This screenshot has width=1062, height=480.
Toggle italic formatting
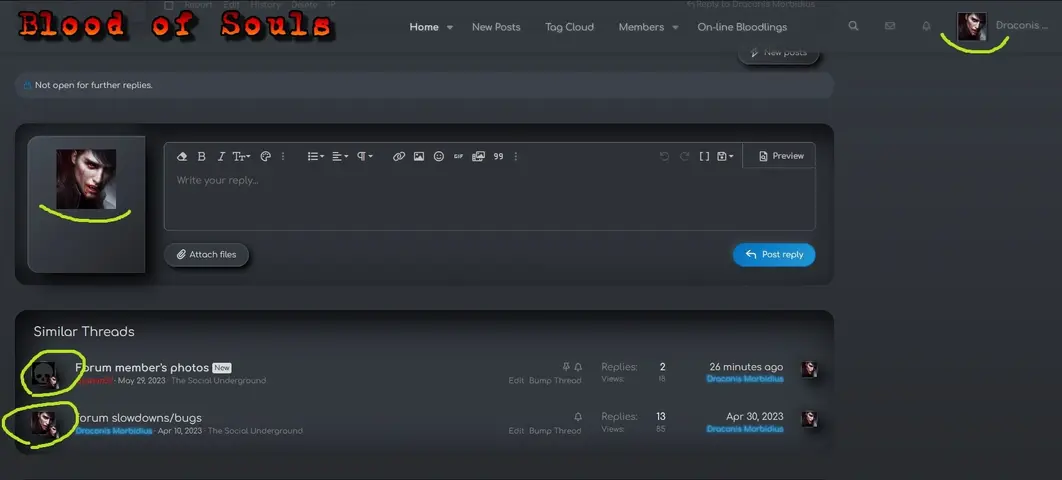coord(221,156)
